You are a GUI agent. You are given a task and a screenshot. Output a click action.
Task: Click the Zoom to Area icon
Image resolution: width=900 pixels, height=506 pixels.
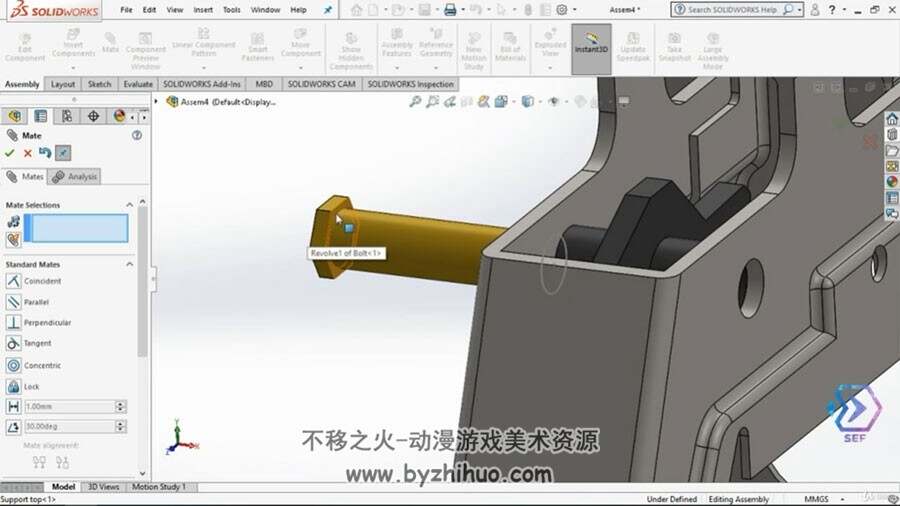432,102
